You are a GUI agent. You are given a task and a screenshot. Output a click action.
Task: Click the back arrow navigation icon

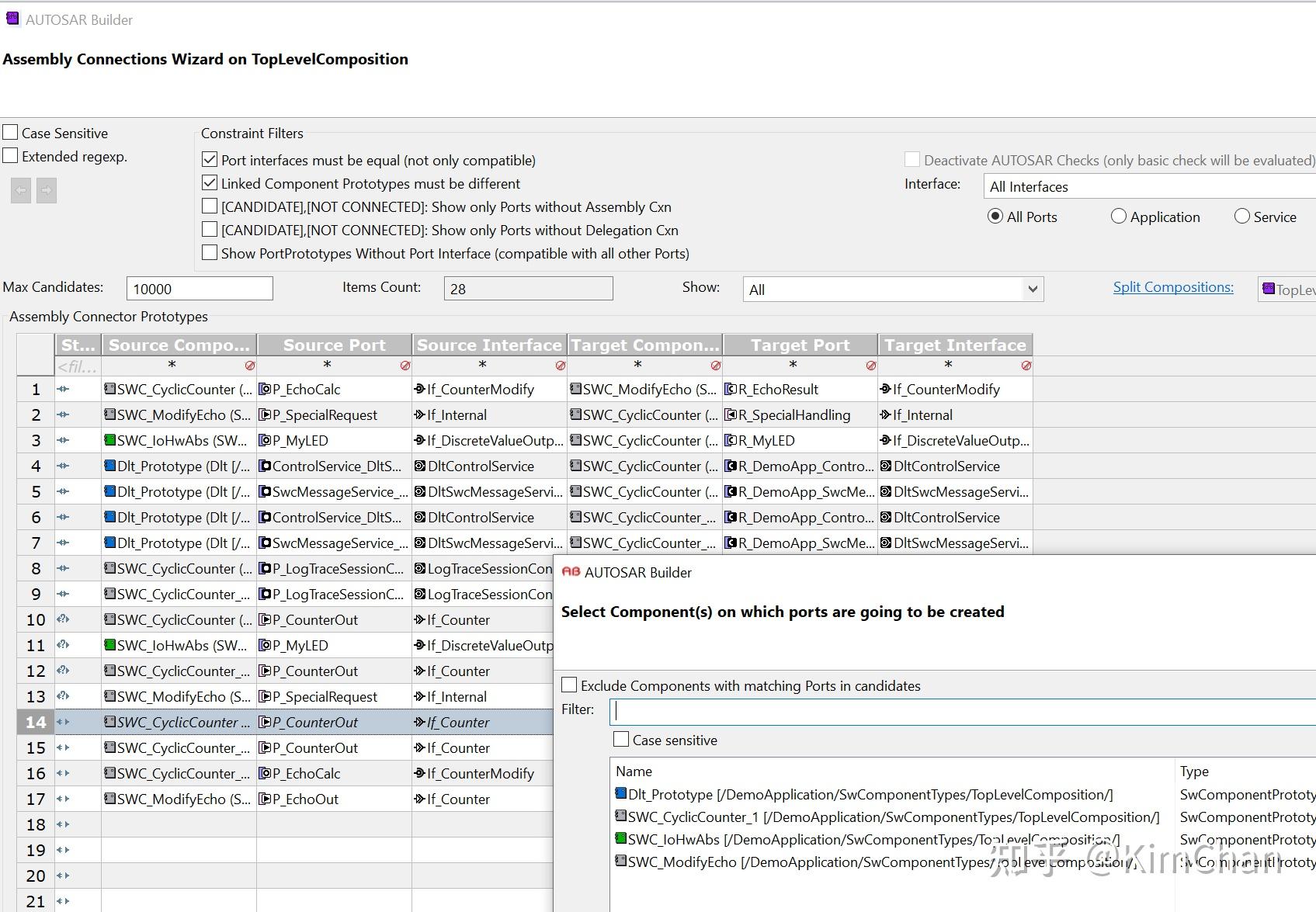pos(21,190)
